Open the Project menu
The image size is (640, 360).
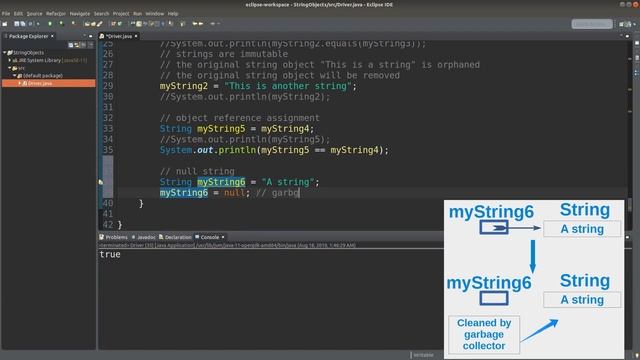pos(121,13)
